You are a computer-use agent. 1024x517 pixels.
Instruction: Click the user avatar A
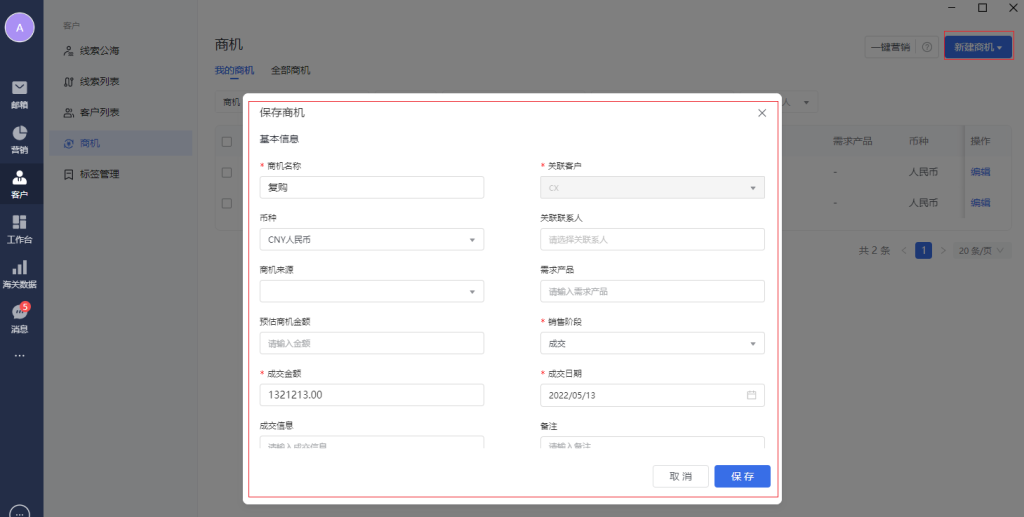pyautogui.click(x=19, y=28)
